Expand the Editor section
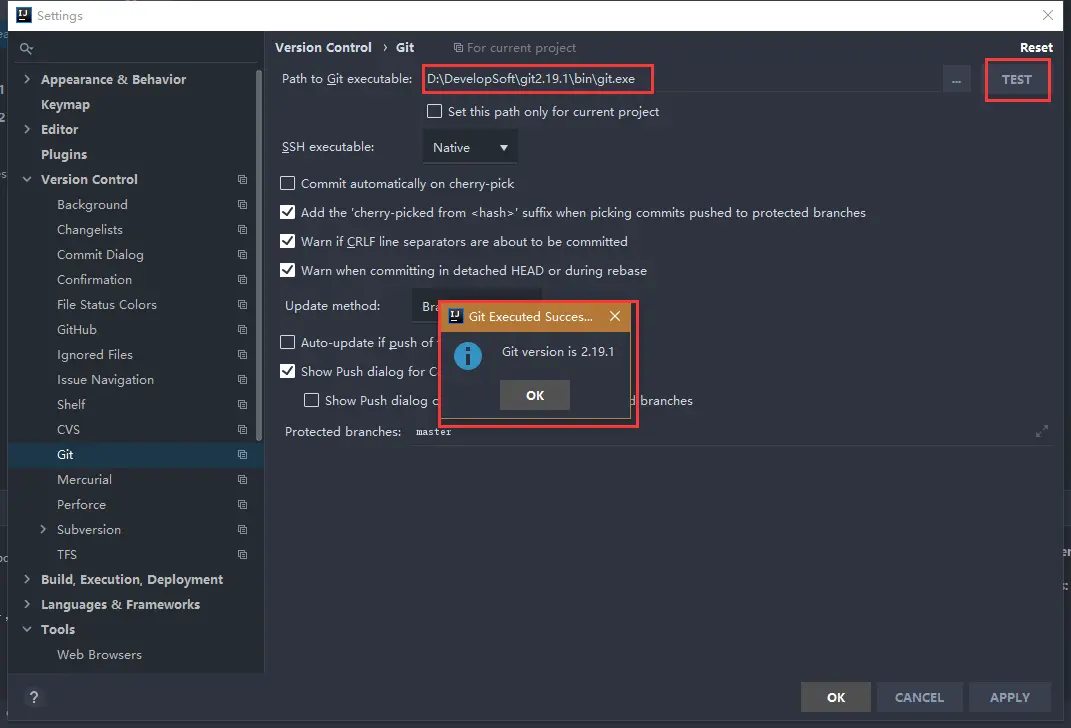This screenshot has width=1071, height=728. pyautogui.click(x=27, y=129)
